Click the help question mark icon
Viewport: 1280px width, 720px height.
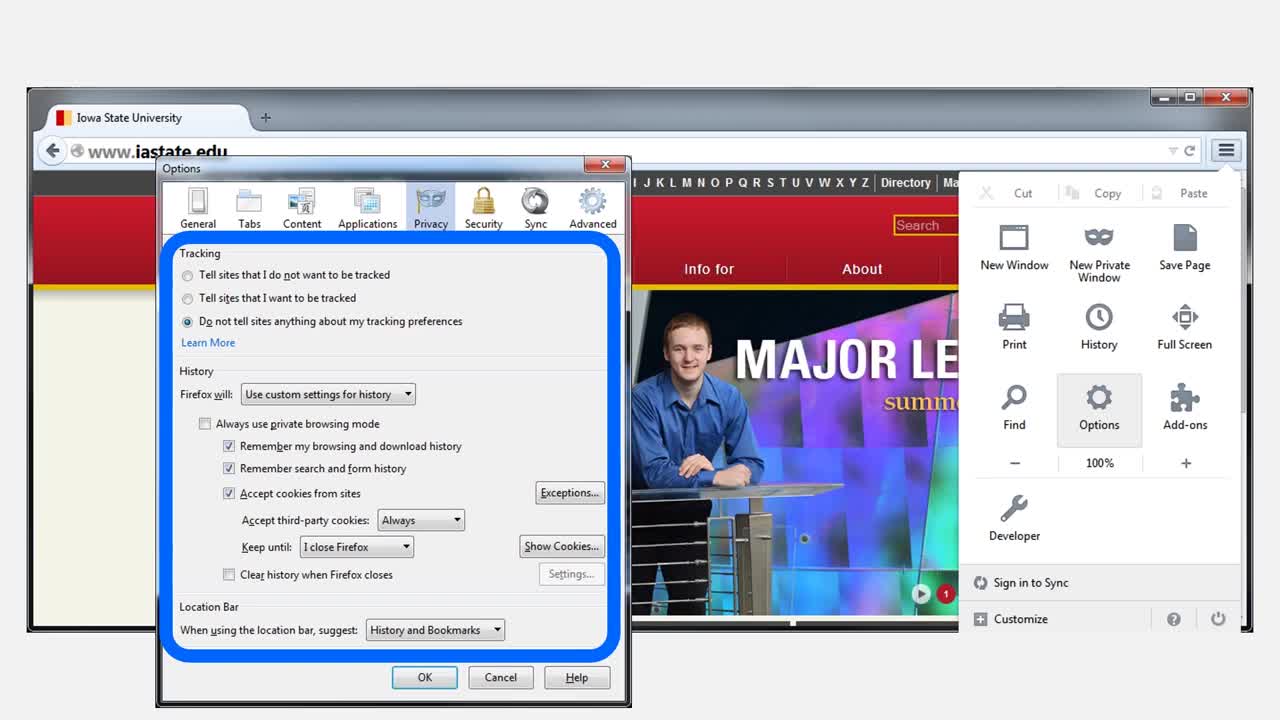pos(1174,619)
